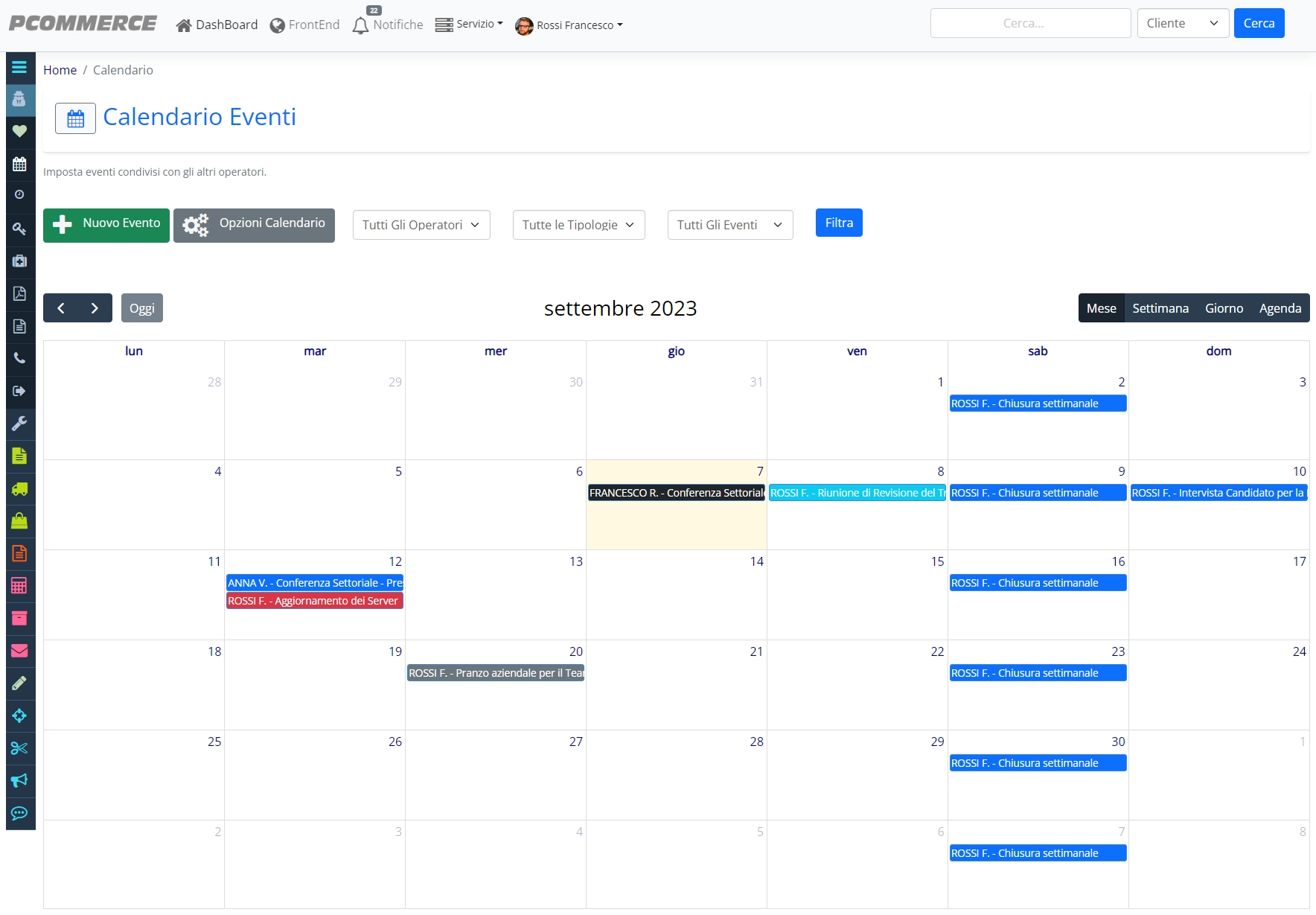Click the pink envelope mail icon
The width and height of the screenshot is (1316, 915).
click(x=19, y=651)
